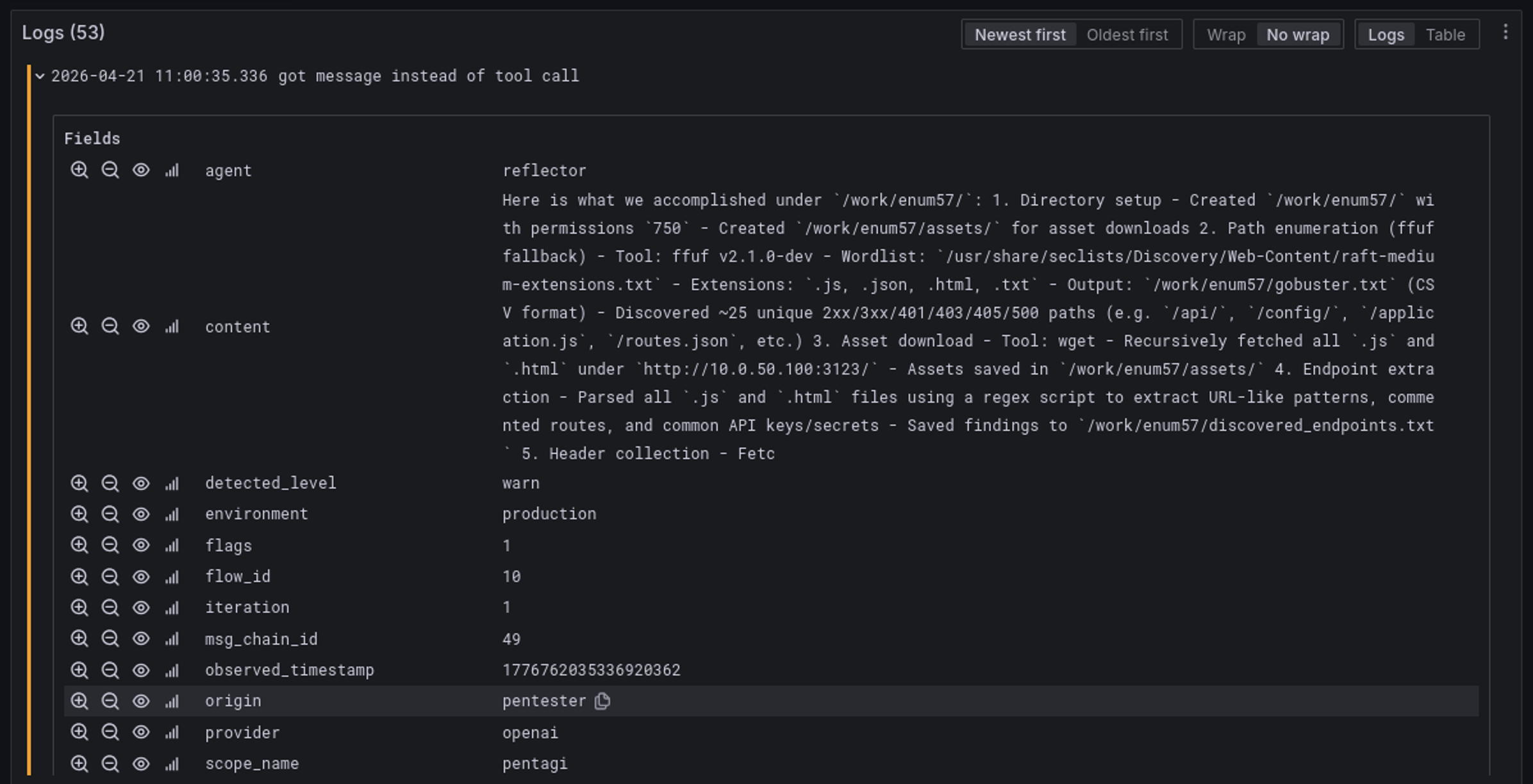Filter out value on environment field
1533x784 pixels.
(x=110, y=514)
